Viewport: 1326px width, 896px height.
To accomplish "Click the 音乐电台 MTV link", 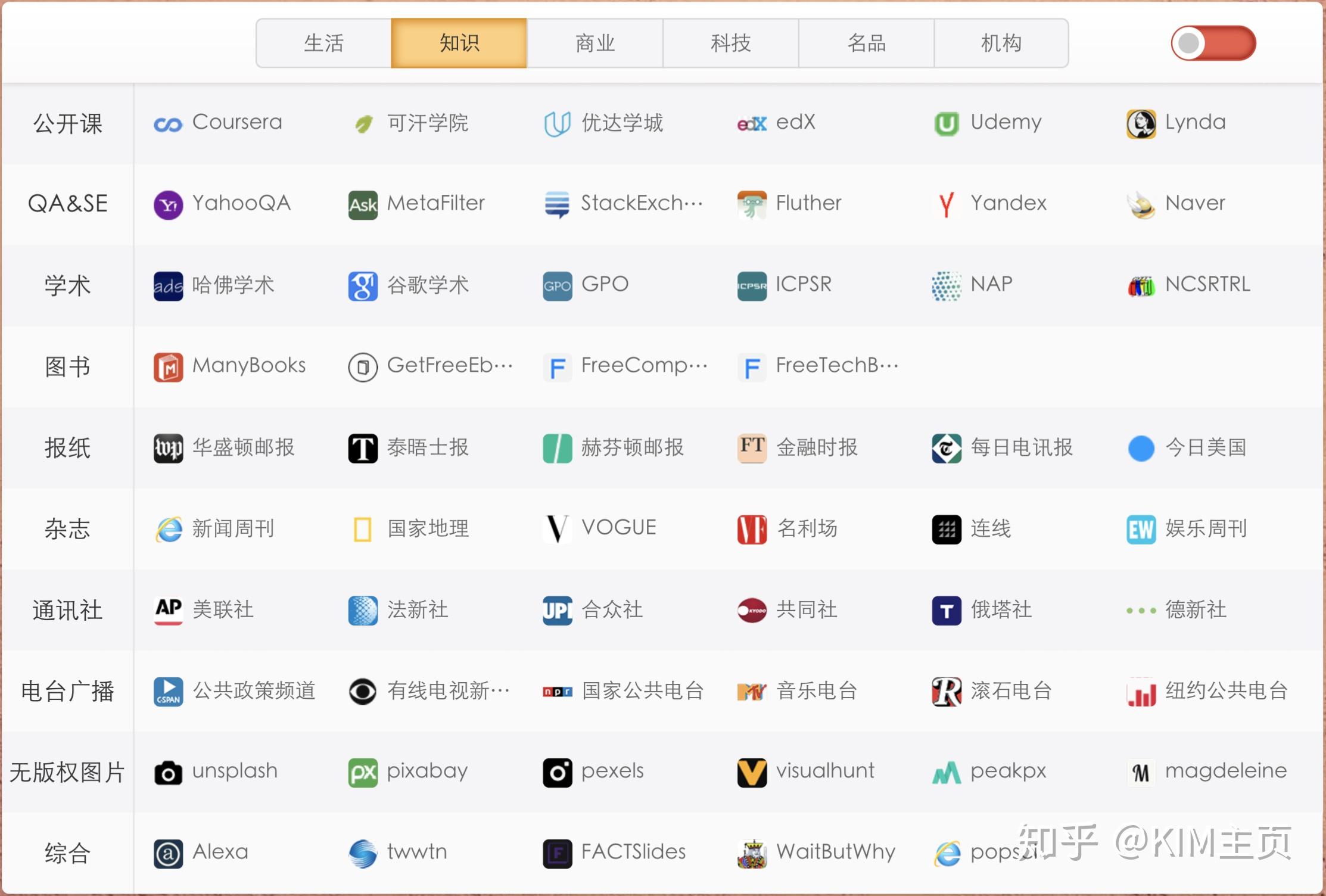I will click(x=798, y=691).
